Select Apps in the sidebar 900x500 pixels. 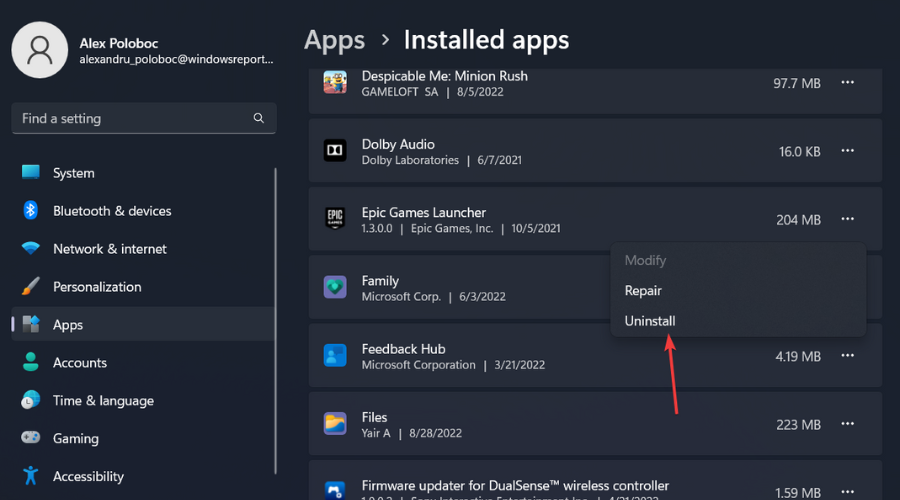143,324
